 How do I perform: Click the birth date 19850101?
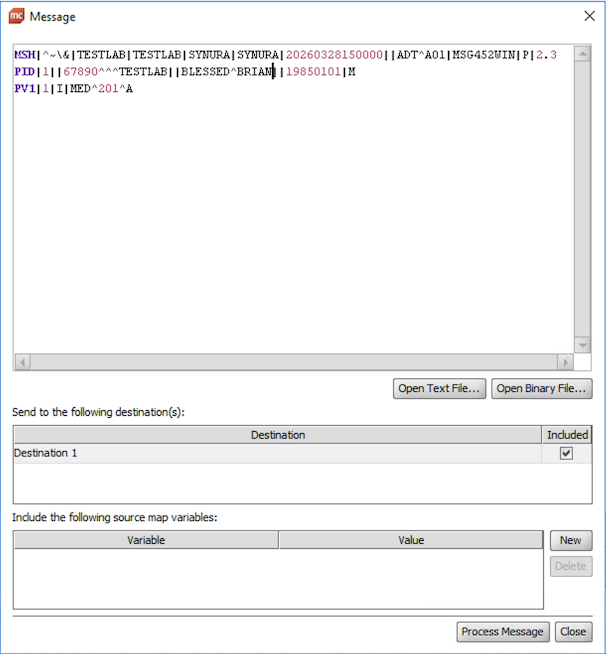click(x=313, y=72)
